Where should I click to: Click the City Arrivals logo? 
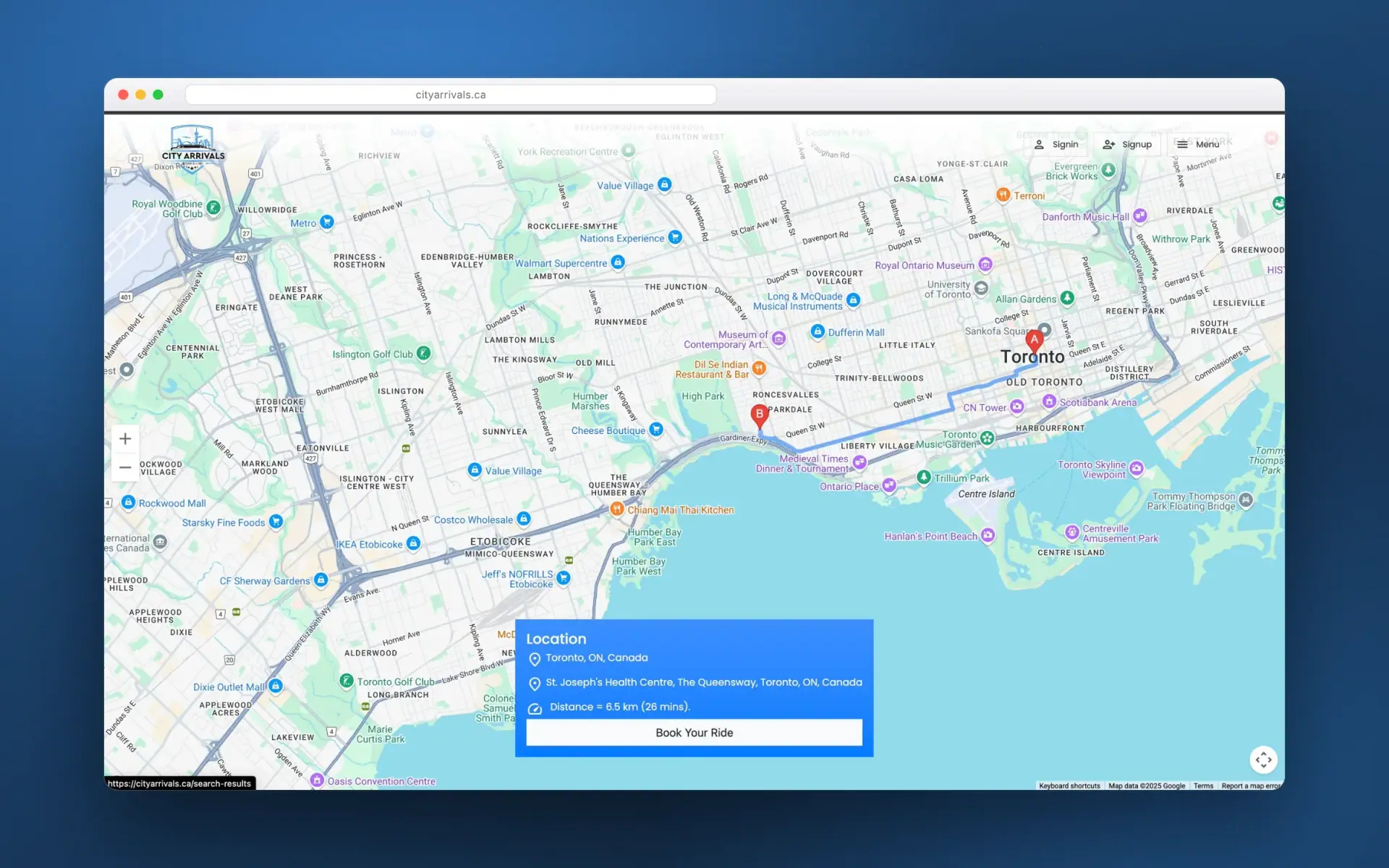pyautogui.click(x=192, y=148)
